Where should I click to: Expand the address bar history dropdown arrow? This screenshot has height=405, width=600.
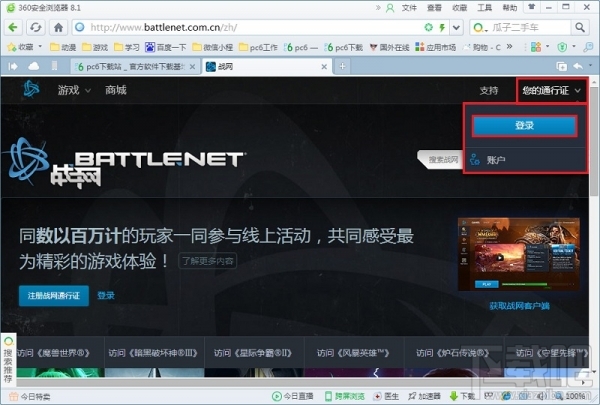pyautogui.click(x=456, y=27)
